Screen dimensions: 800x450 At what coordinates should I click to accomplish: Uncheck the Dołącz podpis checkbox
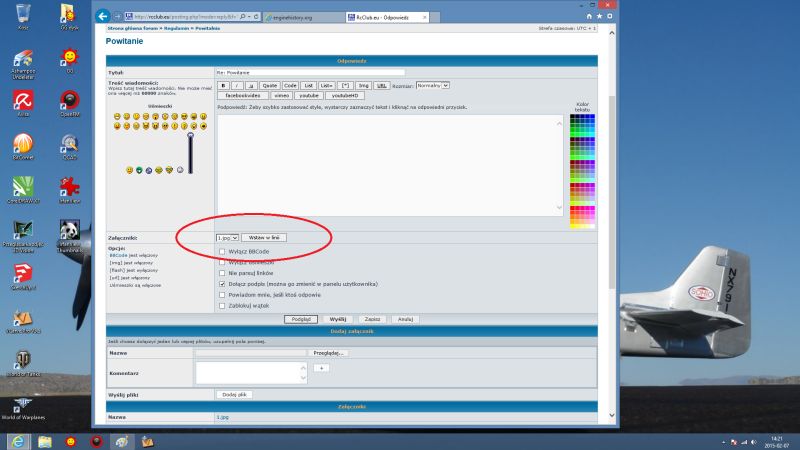(x=222, y=284)
